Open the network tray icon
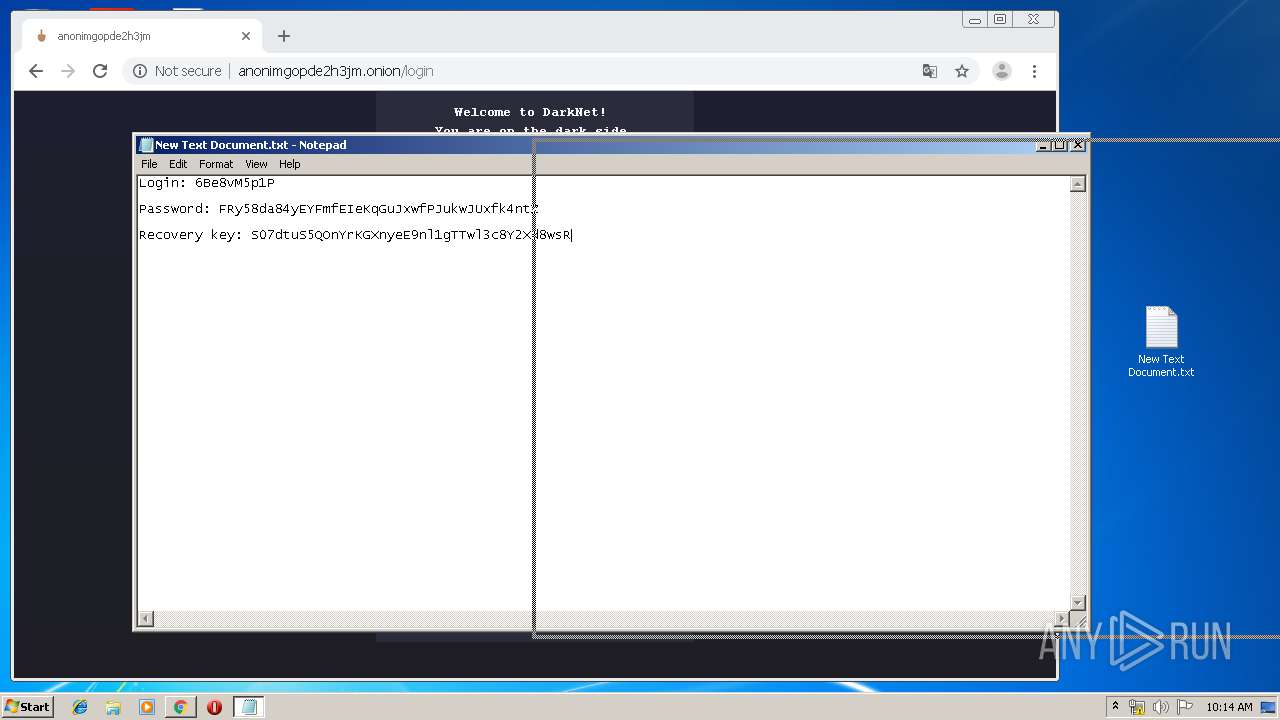Viewport: 1280px width, 720px height. (x=1136, y=707)
